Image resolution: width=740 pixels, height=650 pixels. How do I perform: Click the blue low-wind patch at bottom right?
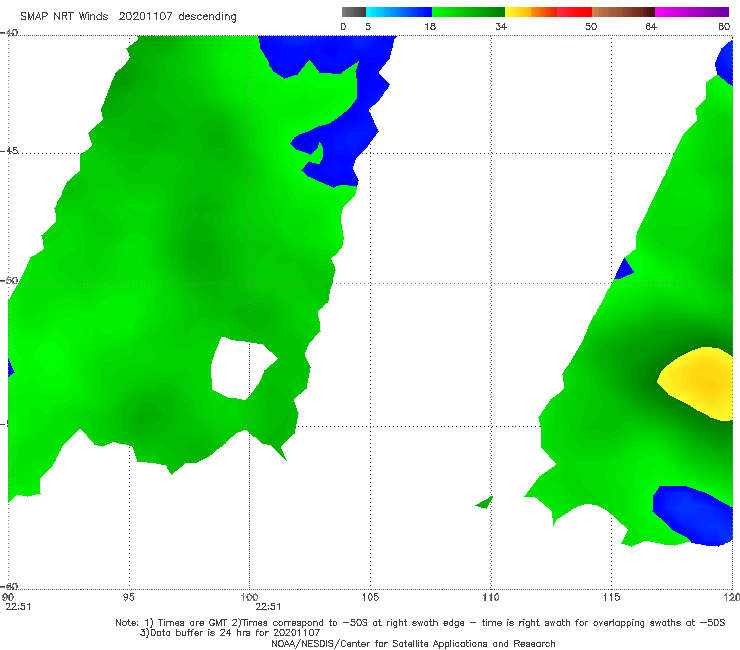[691, 515]
